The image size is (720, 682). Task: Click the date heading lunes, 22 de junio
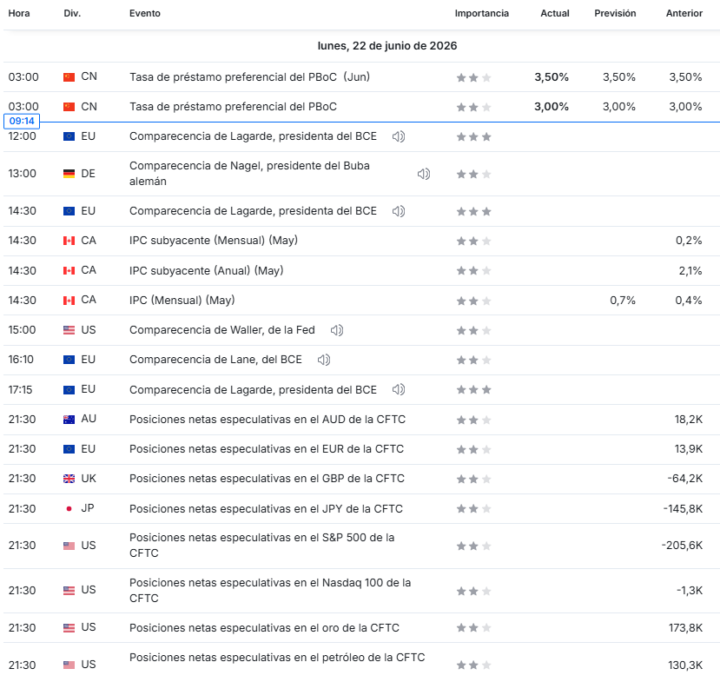[387, 46]
